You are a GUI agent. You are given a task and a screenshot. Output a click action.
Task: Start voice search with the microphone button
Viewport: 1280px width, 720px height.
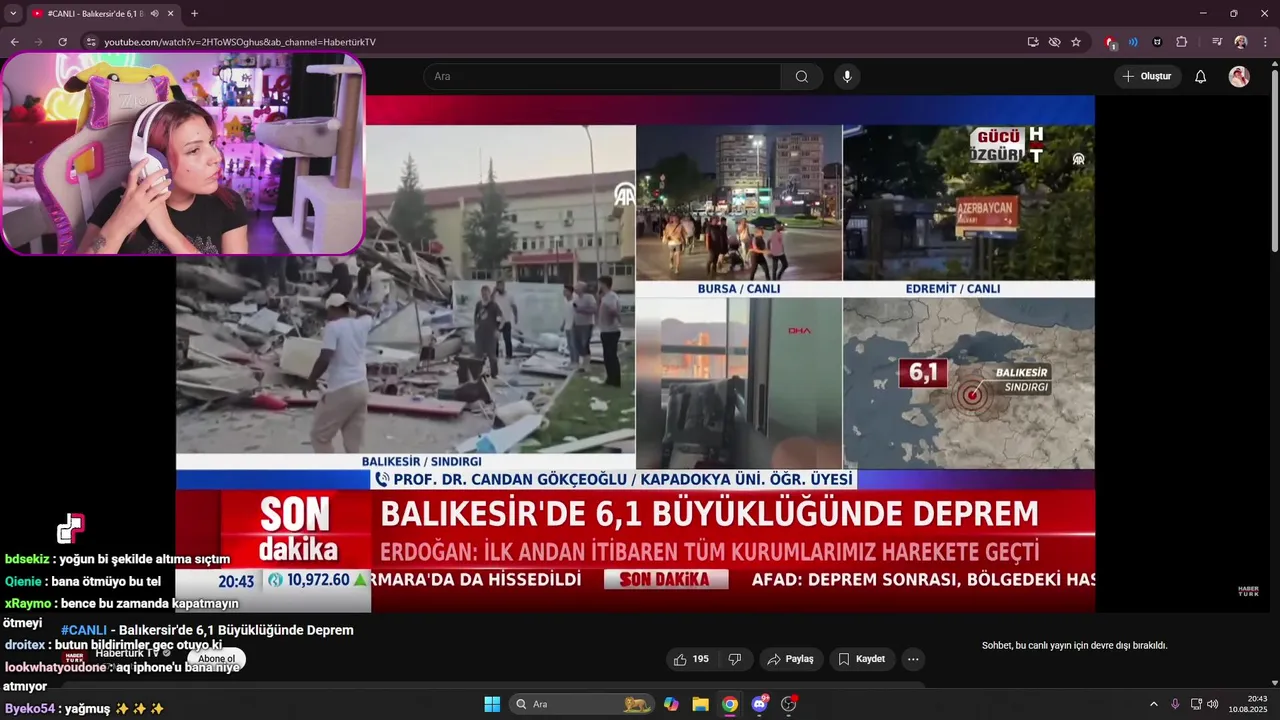tap(847, 76)
